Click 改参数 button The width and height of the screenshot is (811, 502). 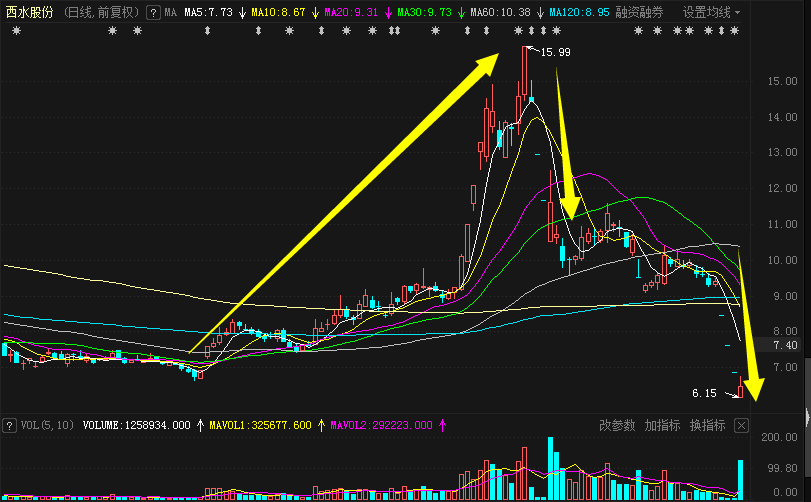point(617,425)
